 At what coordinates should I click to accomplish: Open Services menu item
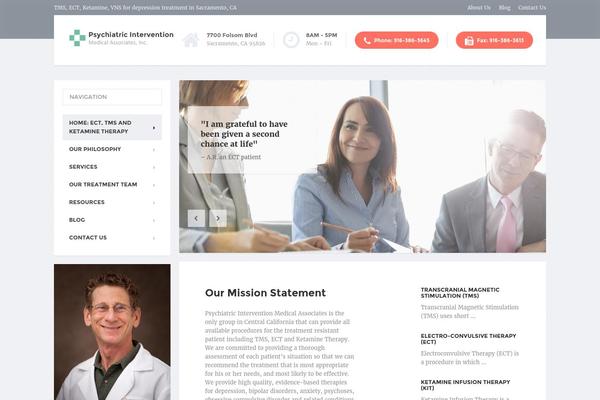point(112,167)
